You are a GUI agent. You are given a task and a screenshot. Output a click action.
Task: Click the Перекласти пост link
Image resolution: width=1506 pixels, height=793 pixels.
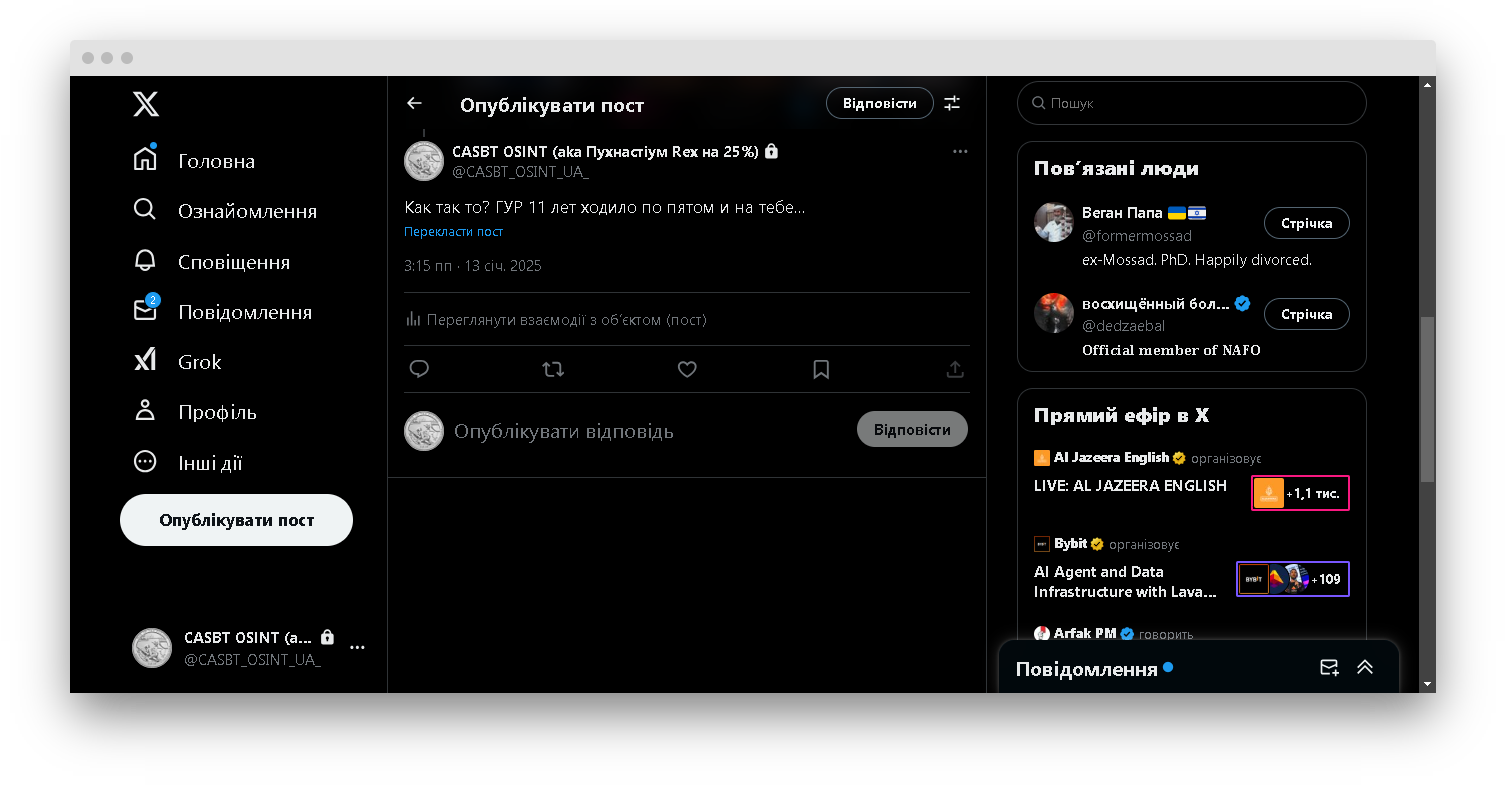coord(453,232)
